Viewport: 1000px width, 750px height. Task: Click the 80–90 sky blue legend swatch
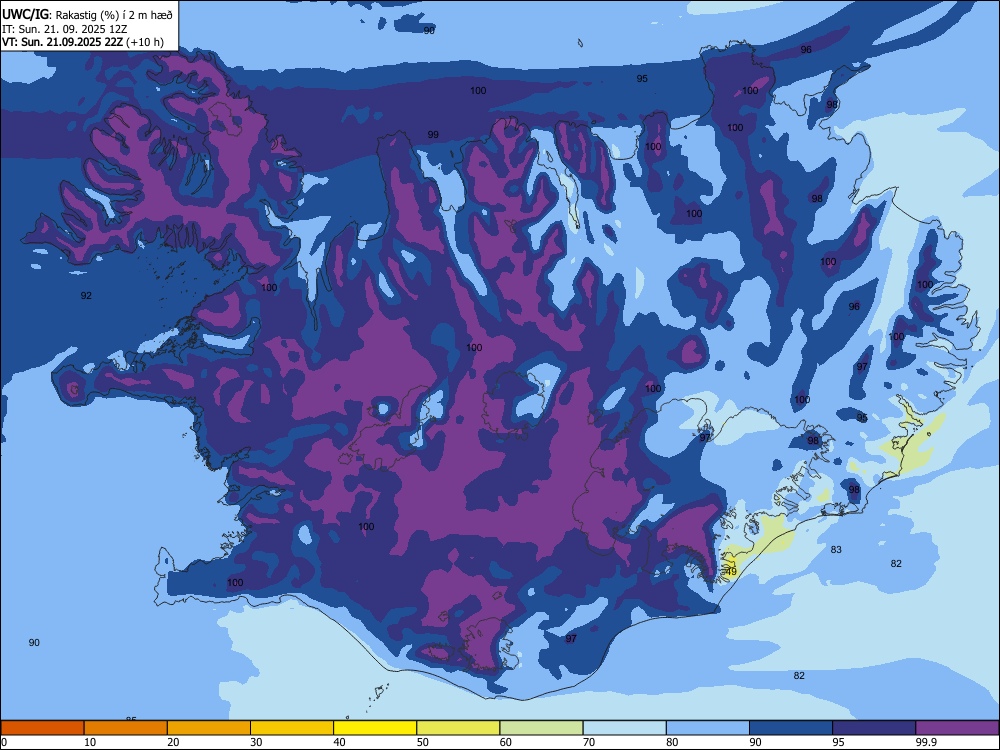pos(708,728)
